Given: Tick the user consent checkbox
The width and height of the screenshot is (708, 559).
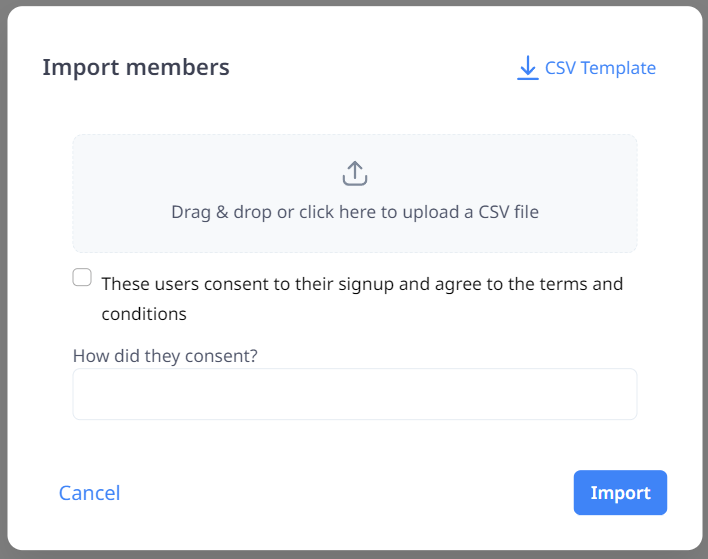Looking at the screenshot, I should 82,277.
